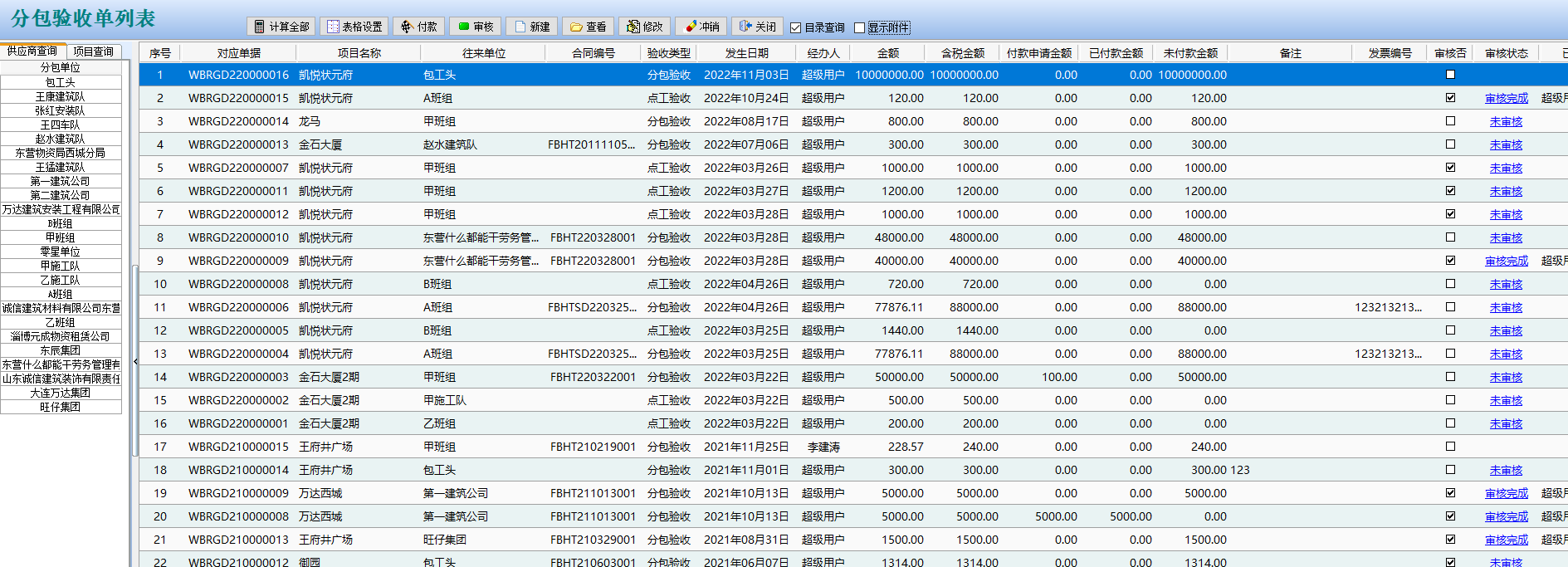
Task: Enable the 显示附件 checkbox
Action: point(859,27)
